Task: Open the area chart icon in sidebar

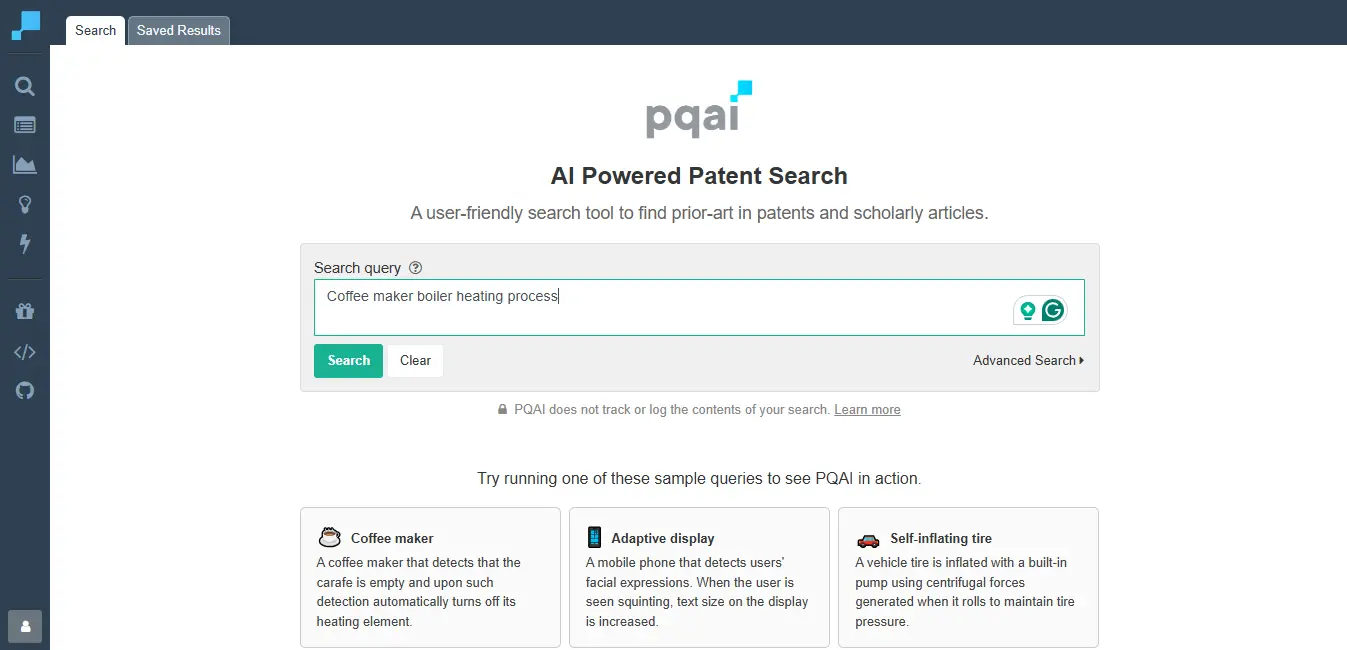Action: tap(25, 165)
